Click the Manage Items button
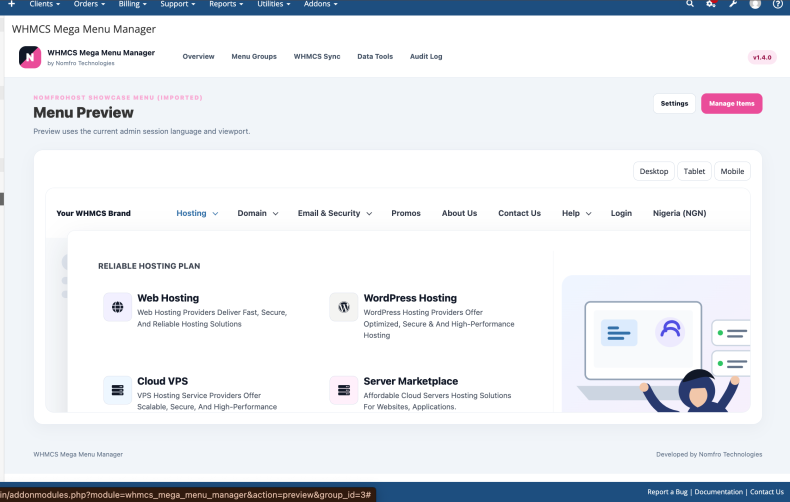The image size is (790, 502). pos(732,103)
